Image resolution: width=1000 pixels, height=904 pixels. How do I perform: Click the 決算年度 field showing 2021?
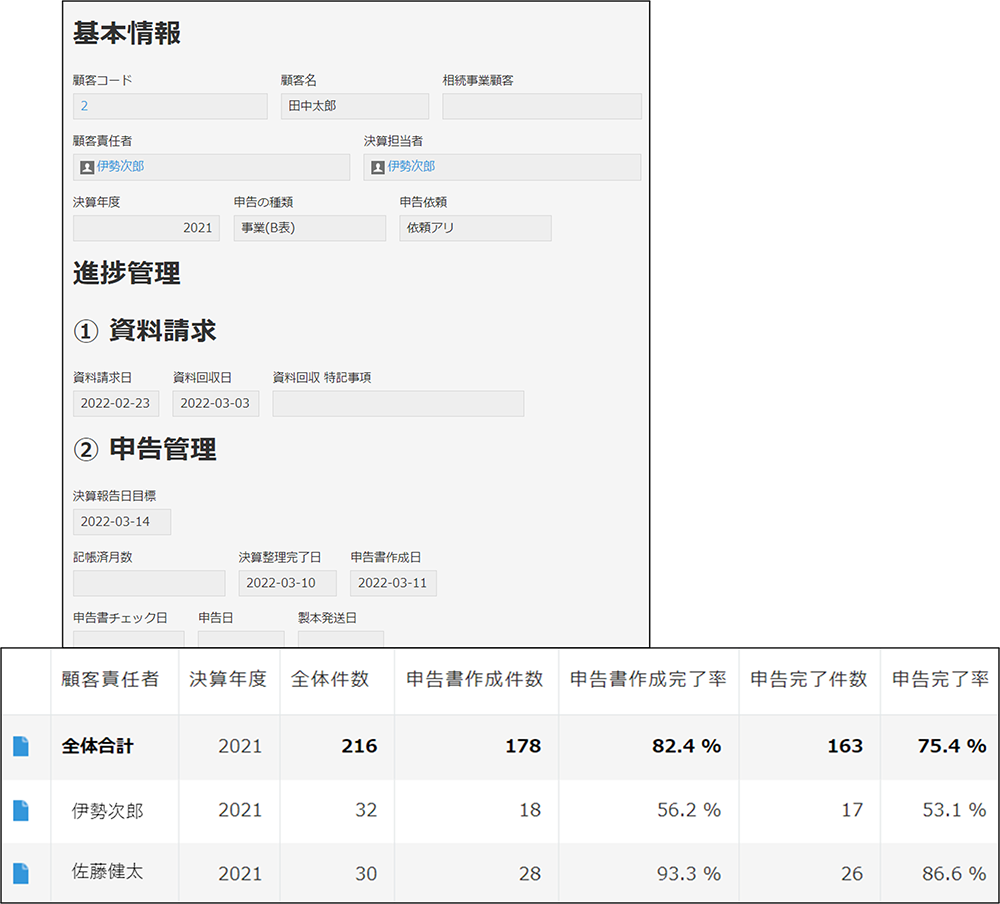pos(146,228)
